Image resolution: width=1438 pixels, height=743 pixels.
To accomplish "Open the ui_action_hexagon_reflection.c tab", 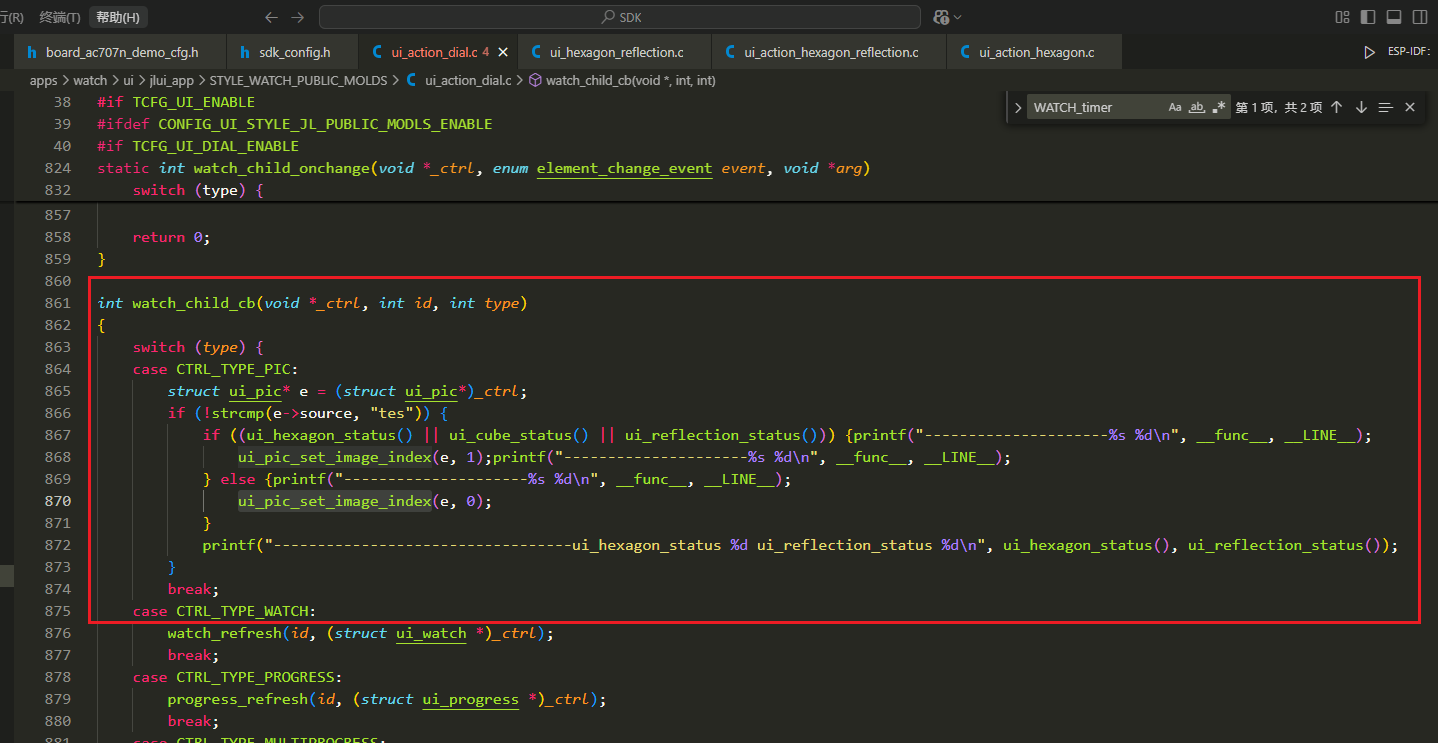I will tap(830, 52).
